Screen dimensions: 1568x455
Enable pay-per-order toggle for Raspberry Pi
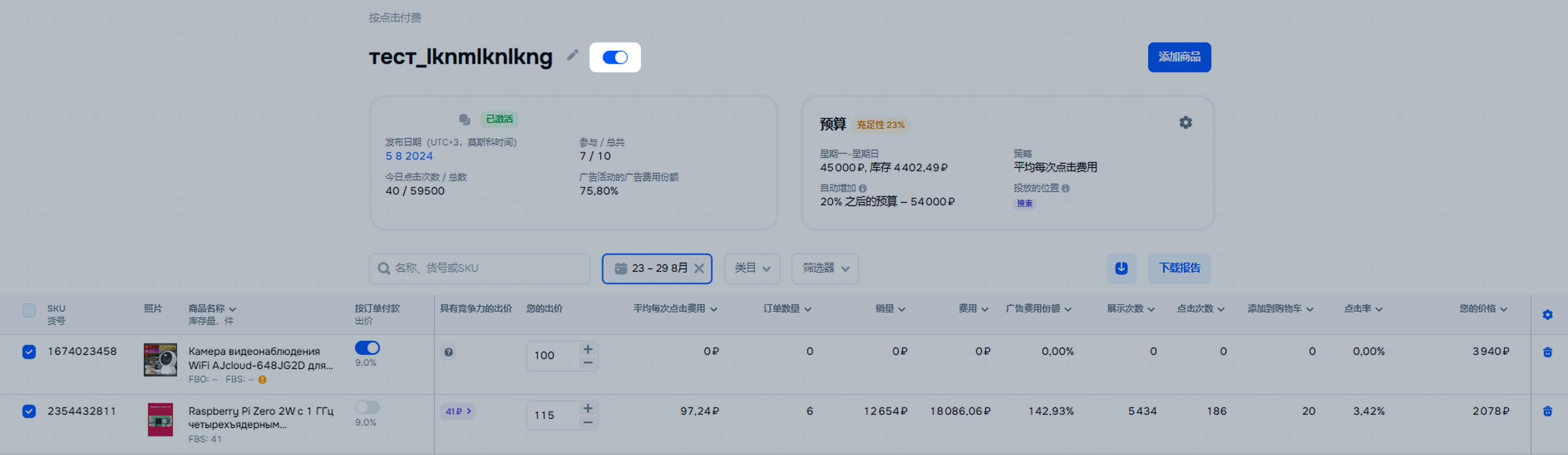[x=367, y=407]
